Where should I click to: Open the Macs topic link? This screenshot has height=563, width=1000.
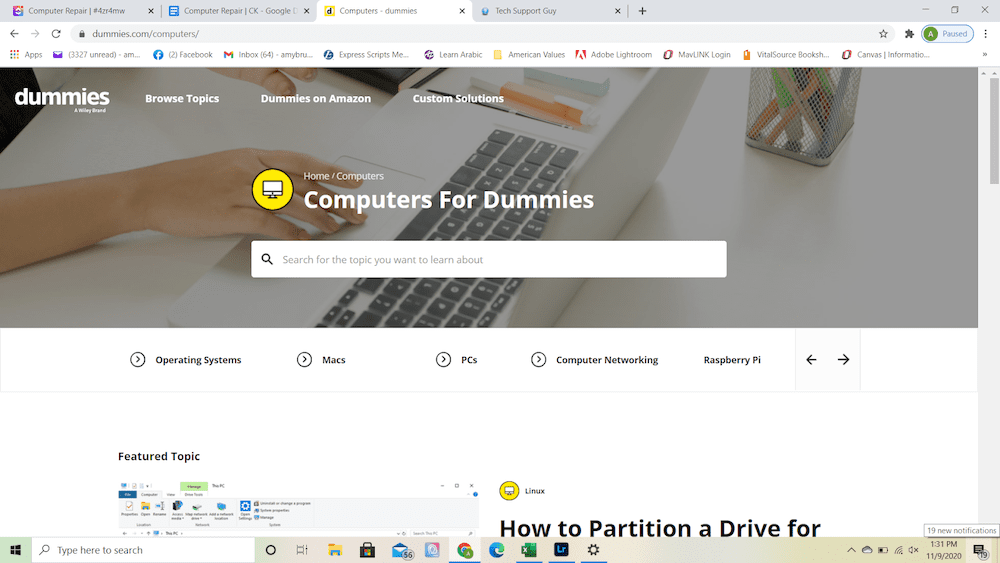334,360
